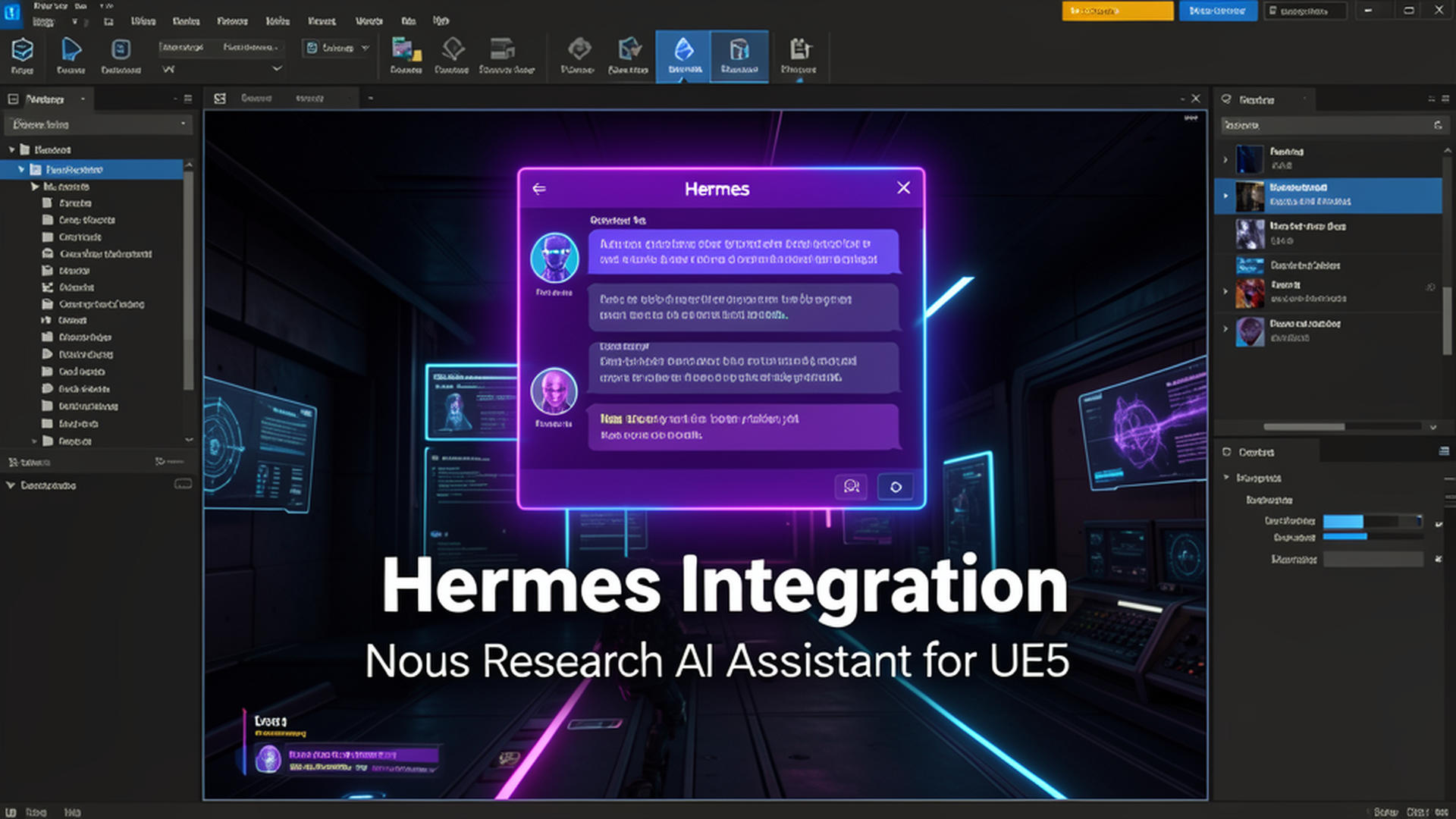Click the blue cube icon in main toolbar
This screenshot has width=1456, height=819.
pyautogui.click(x=22, y=49)
